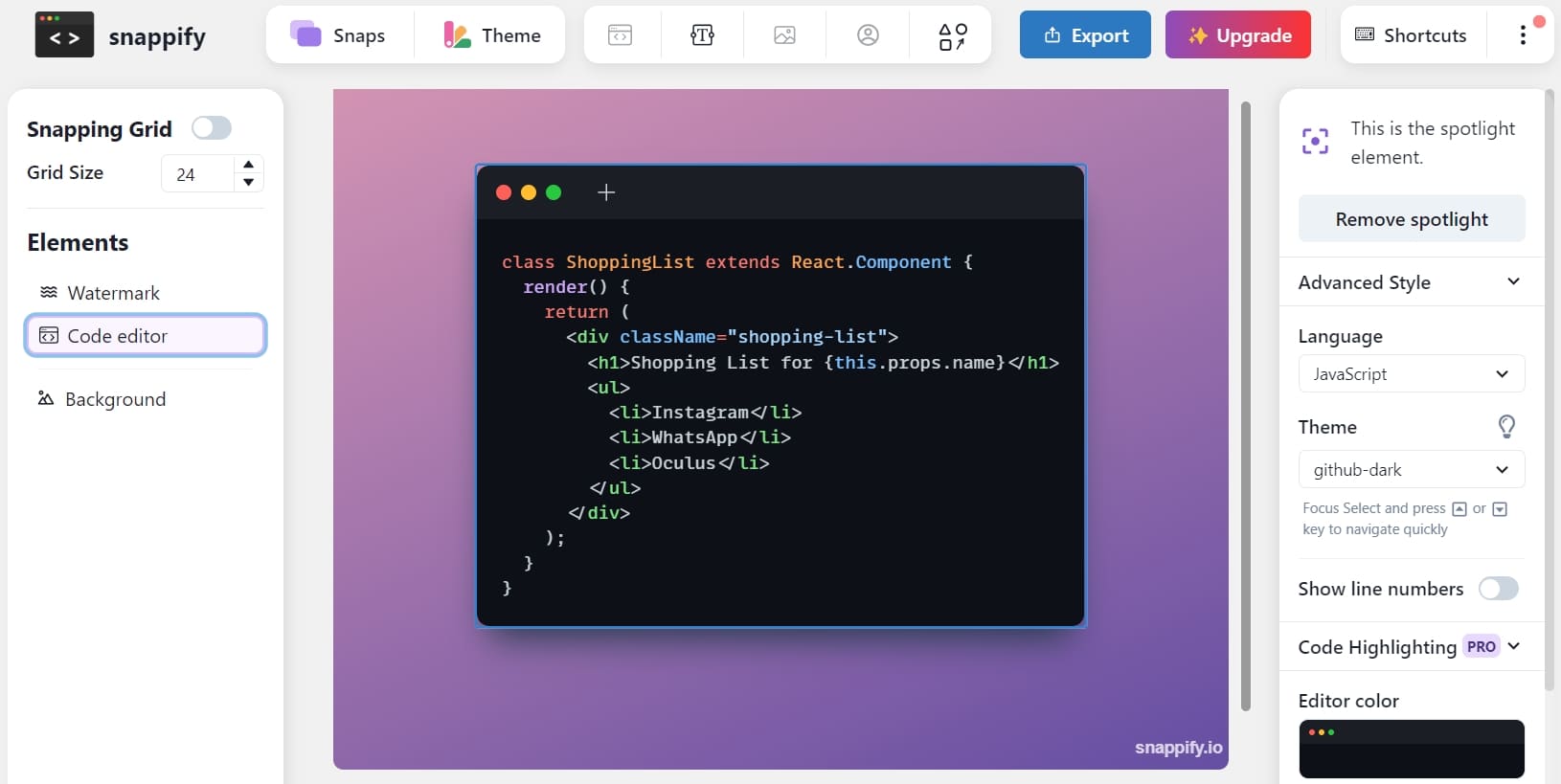Open the Snaps menu
Screen dimensions: 1561x784
pos(339,35)
